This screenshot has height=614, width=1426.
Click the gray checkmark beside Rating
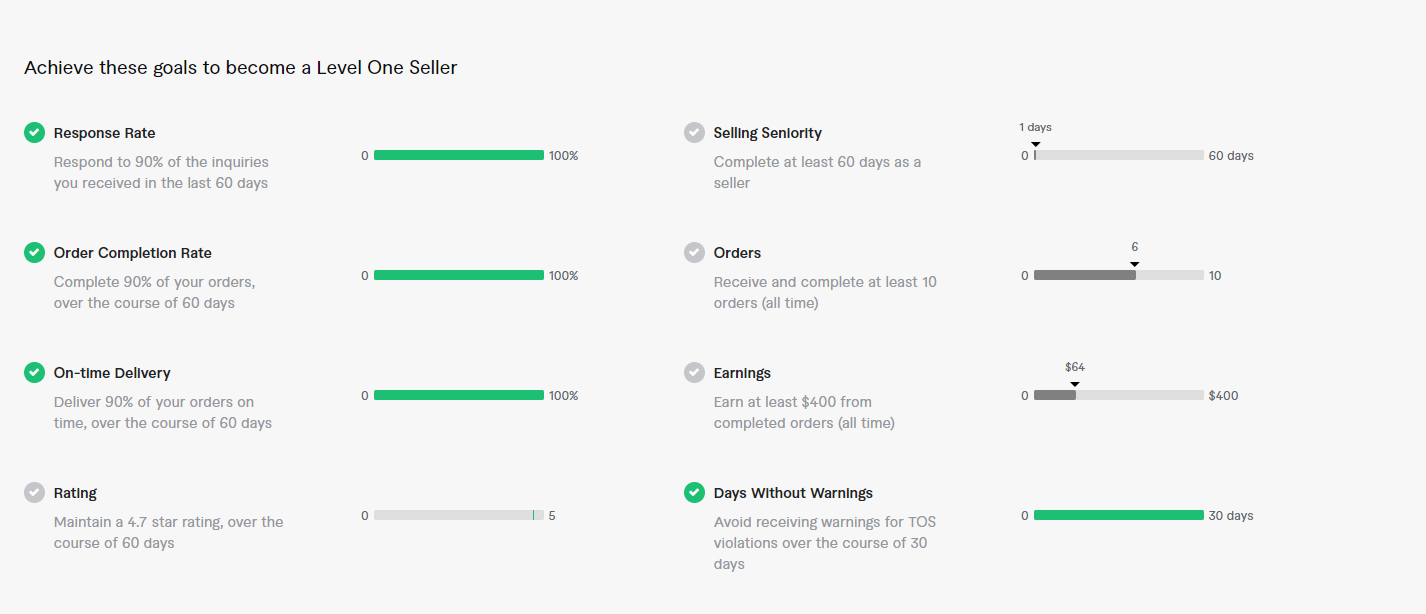point(35,493)
